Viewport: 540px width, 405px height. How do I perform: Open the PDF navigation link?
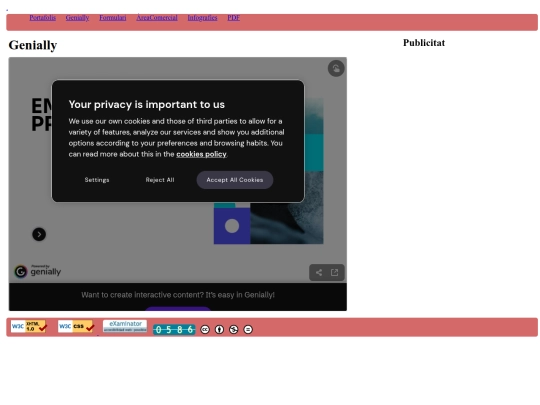233,18
